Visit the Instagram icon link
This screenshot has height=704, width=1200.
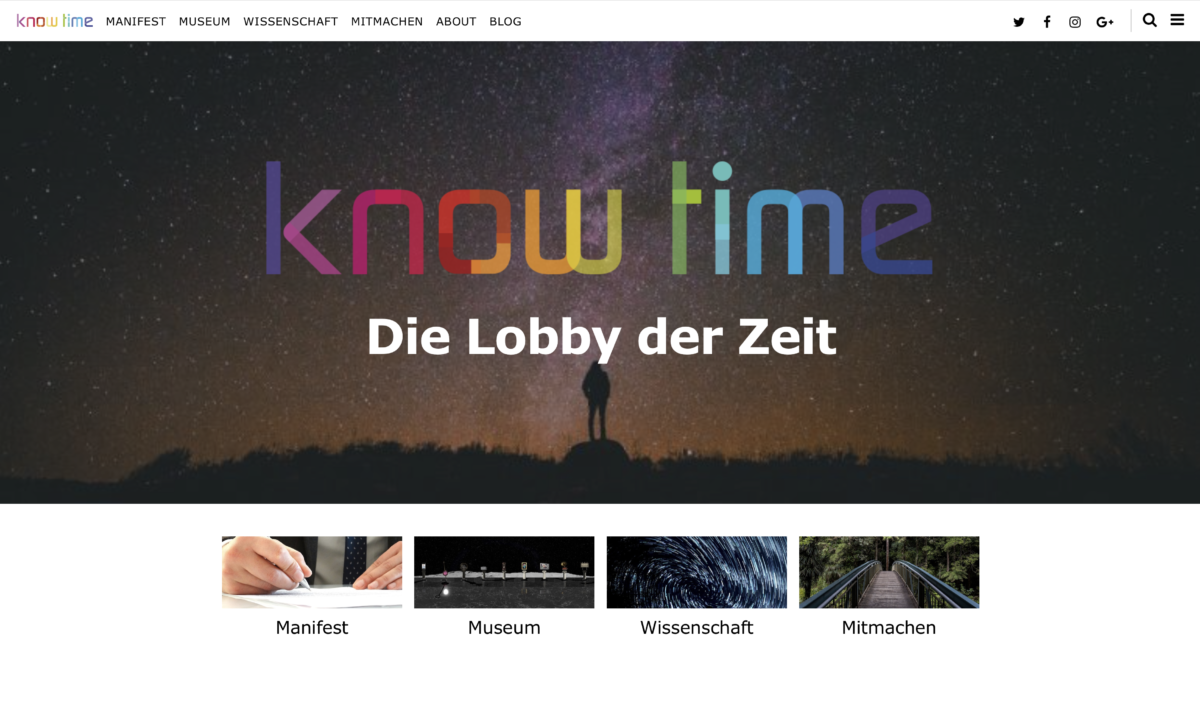[x=1075, y=22]
